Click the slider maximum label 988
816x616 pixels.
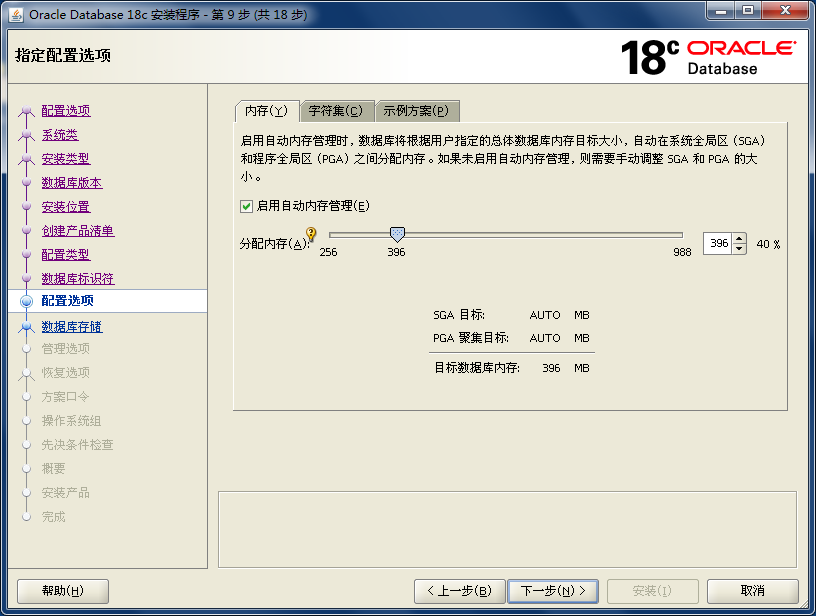coord(682,252)
